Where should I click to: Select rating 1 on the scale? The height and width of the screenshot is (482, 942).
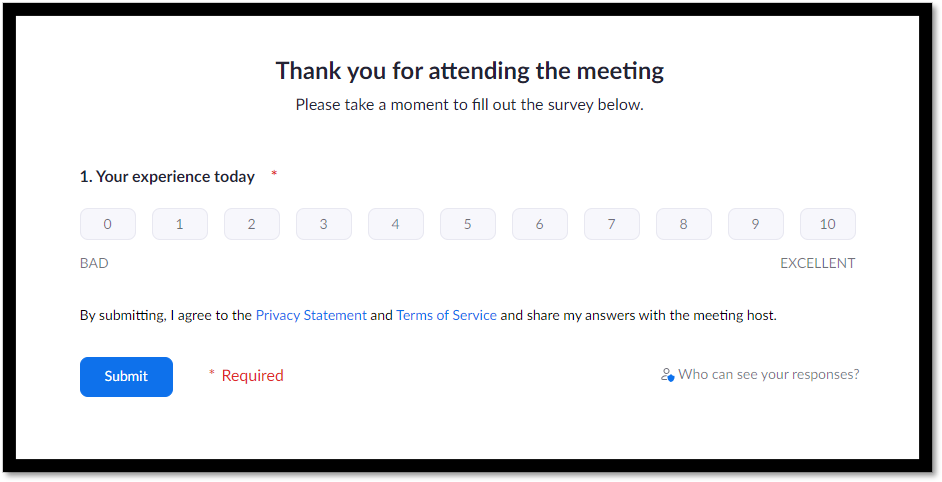tap(180, 224)
